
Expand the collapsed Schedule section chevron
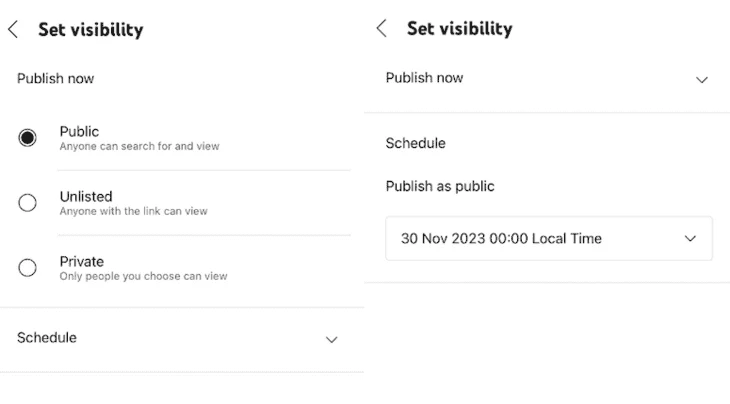331,340
